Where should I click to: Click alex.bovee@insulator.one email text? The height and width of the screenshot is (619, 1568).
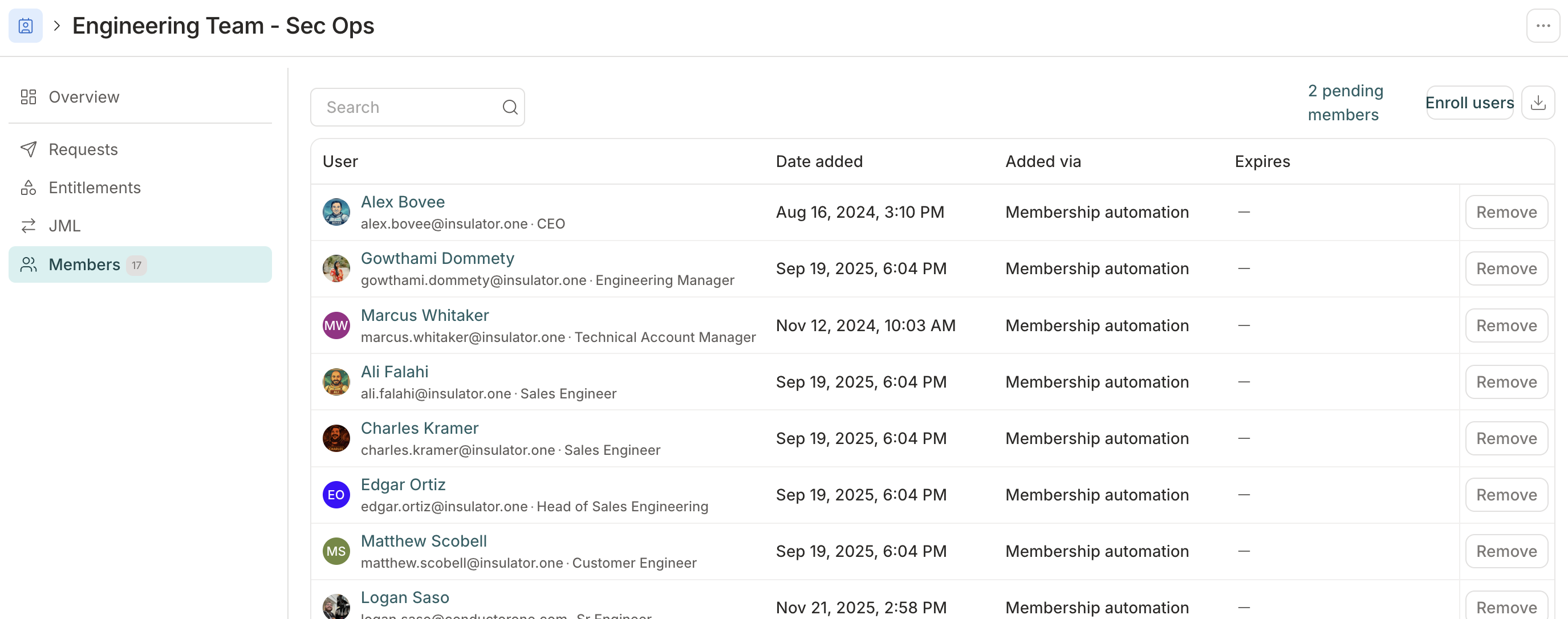point(444,224)
